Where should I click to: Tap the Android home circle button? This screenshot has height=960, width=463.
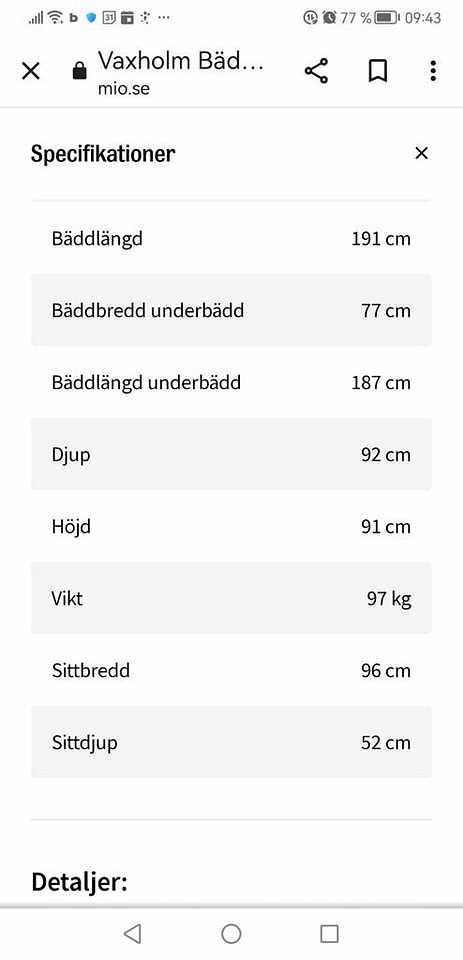pos(231,934)
